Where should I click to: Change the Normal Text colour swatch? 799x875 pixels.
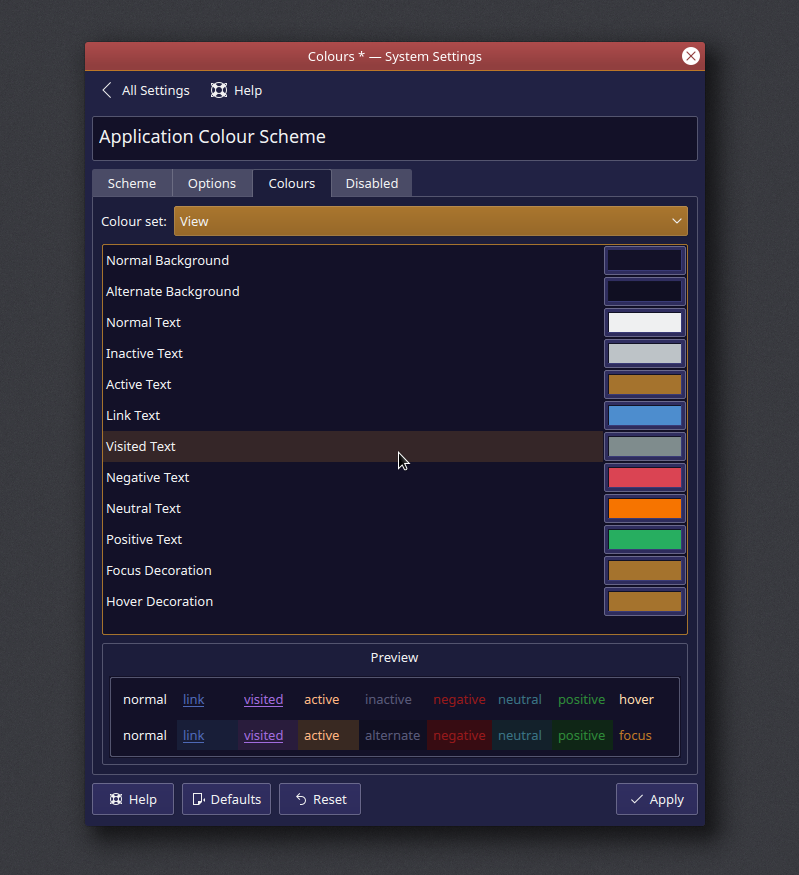point(645,323)
